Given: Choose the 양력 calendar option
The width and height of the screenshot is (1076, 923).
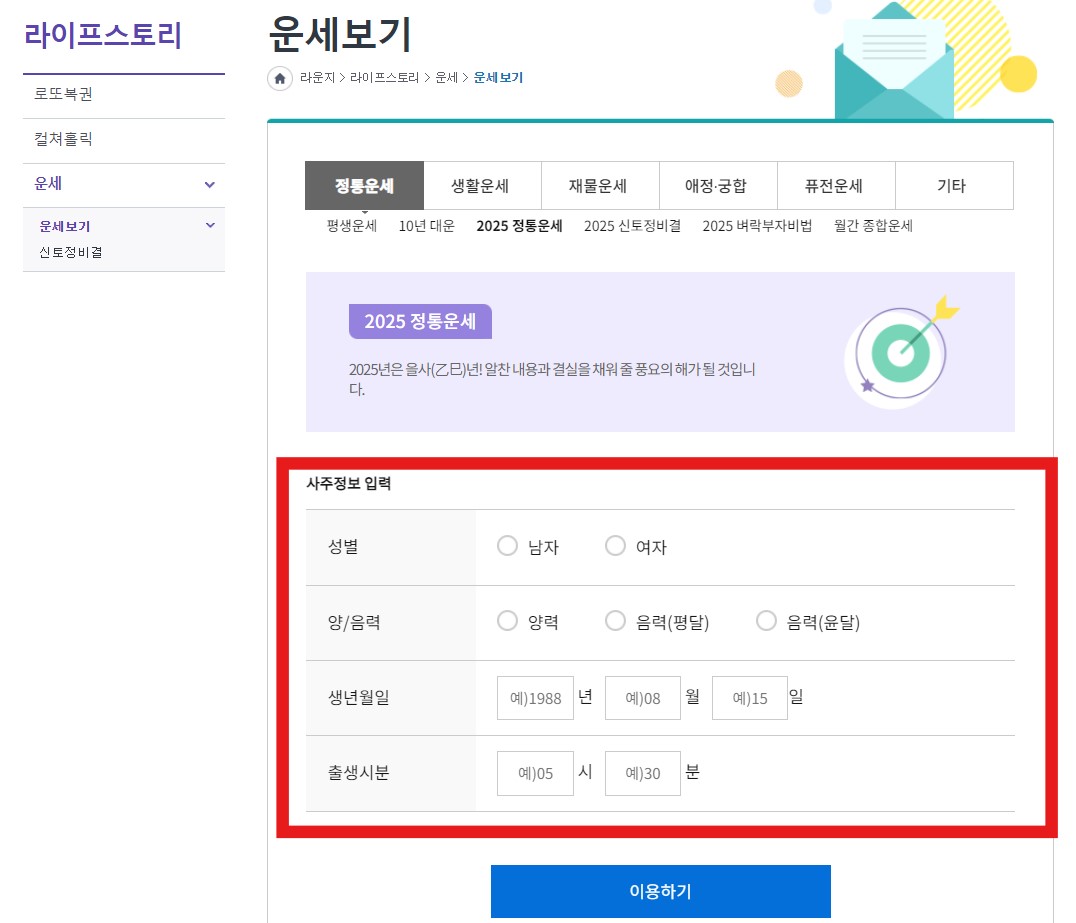Looking at the screenshot, I should tap(507, 621).
